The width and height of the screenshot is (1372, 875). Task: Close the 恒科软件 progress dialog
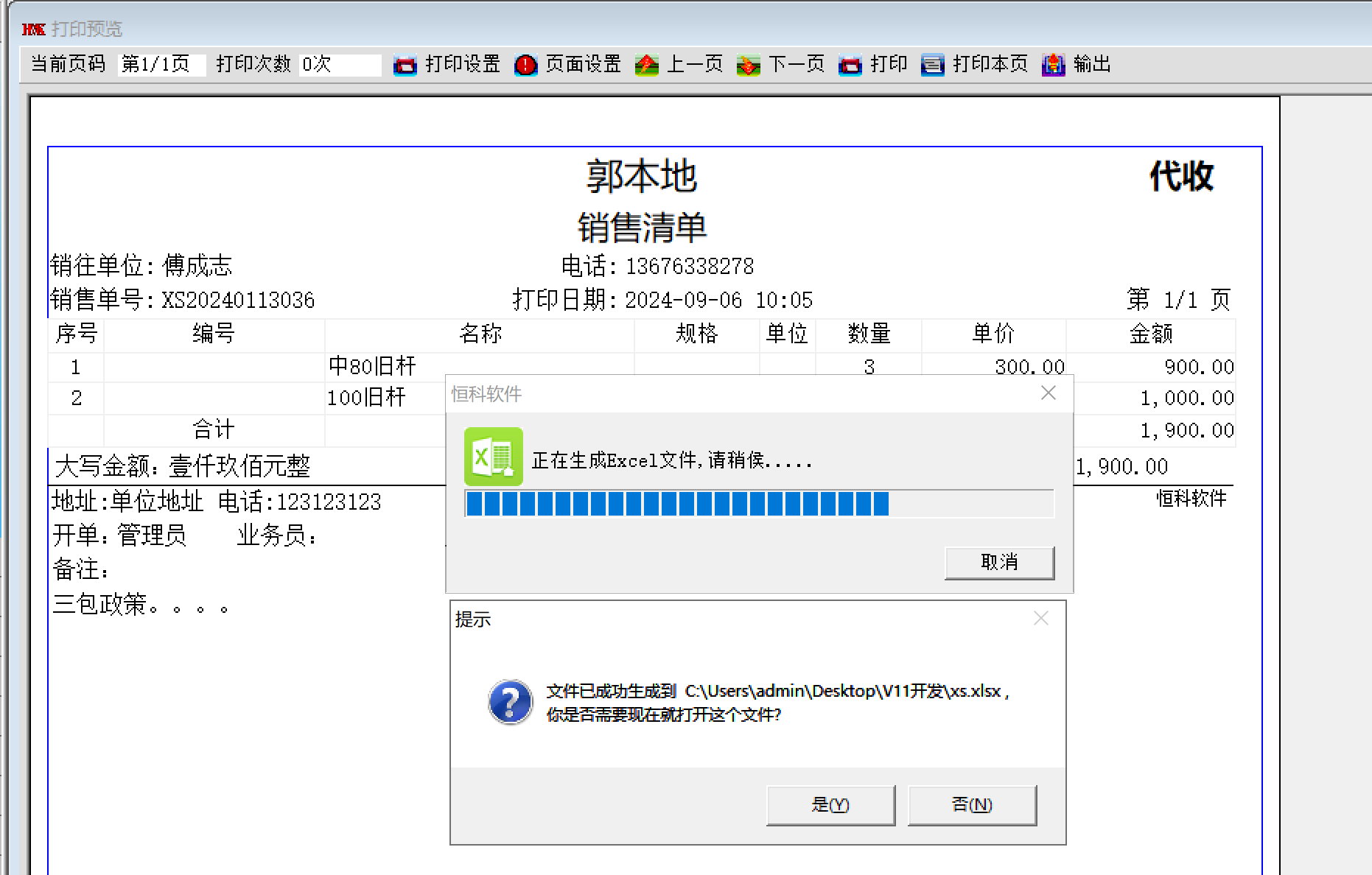(1049, 393)
